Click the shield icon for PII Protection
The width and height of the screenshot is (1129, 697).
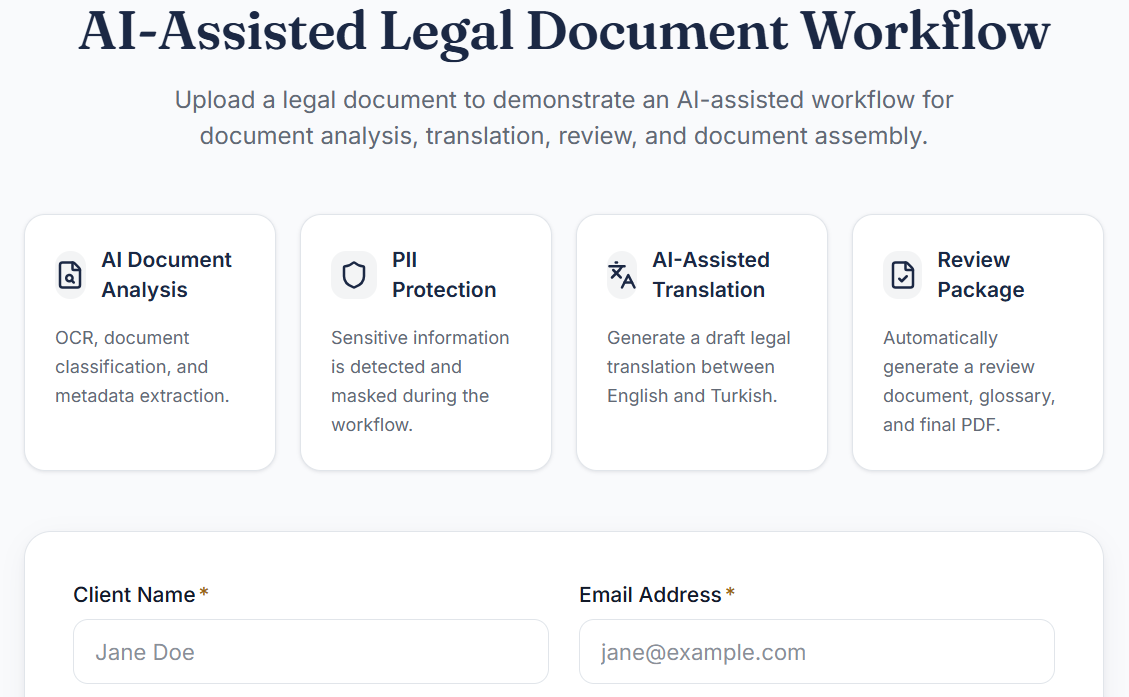(354, 275)
